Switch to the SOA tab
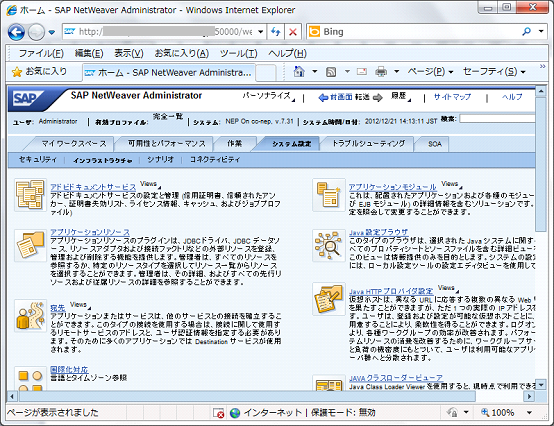The width and height of the screenshot is (554, 426). tap(435, 144)
